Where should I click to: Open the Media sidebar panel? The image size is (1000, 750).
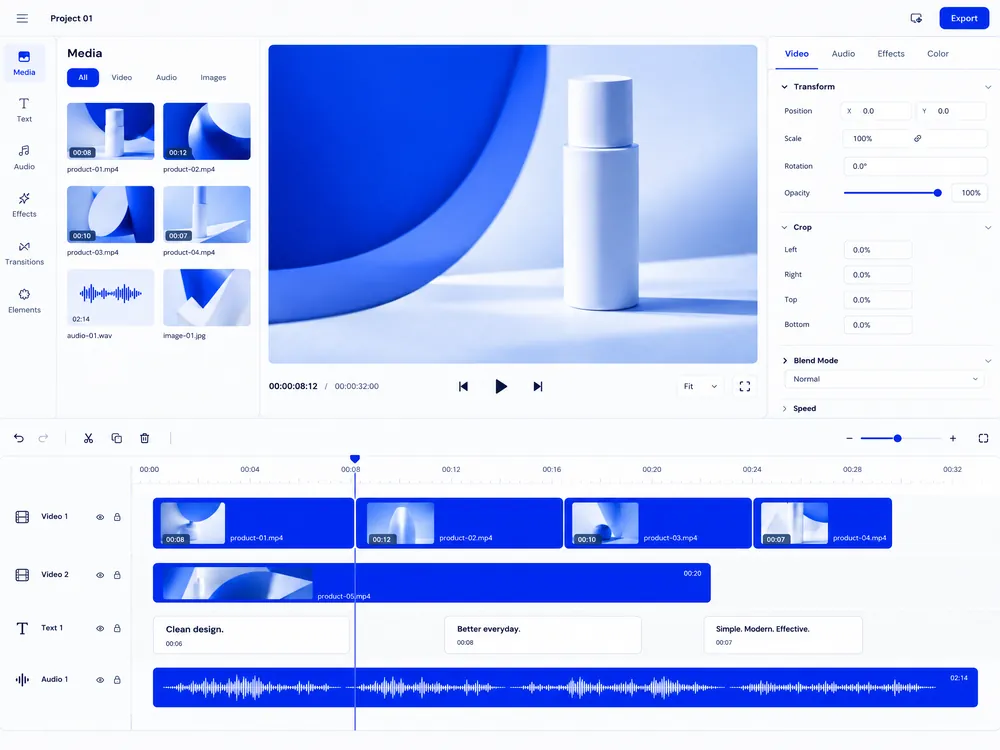tap(24, 63)
